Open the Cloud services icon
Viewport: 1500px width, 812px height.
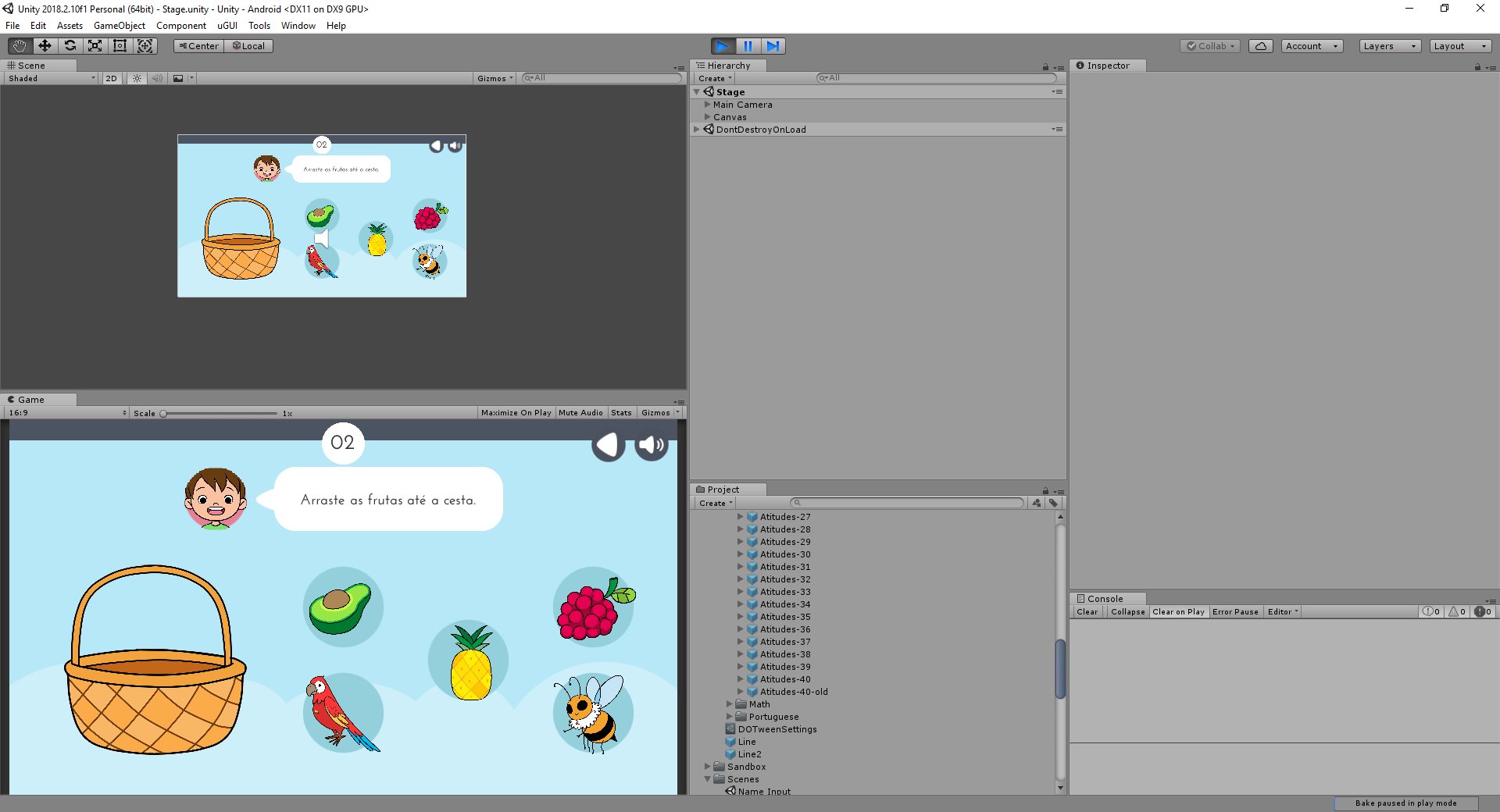click(x=1260, y=46)
